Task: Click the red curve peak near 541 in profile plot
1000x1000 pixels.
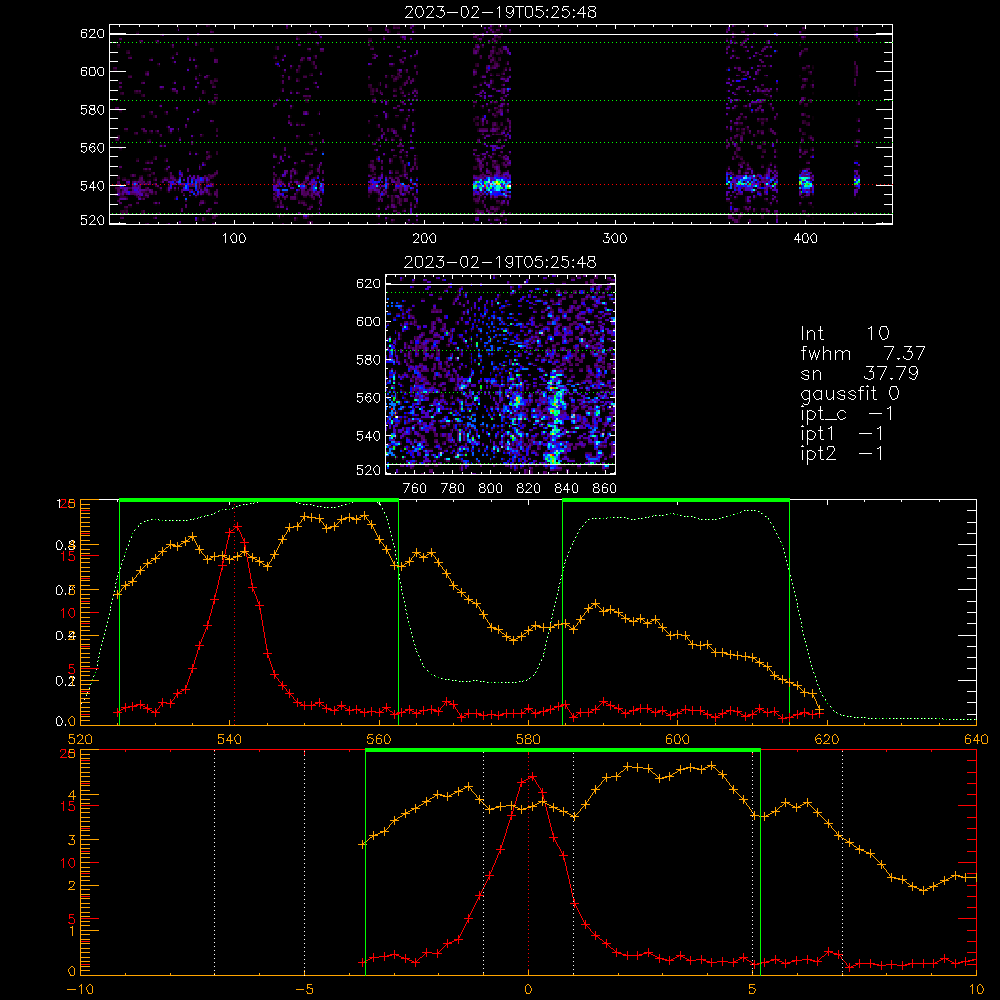Action: [x=237, y=526]
